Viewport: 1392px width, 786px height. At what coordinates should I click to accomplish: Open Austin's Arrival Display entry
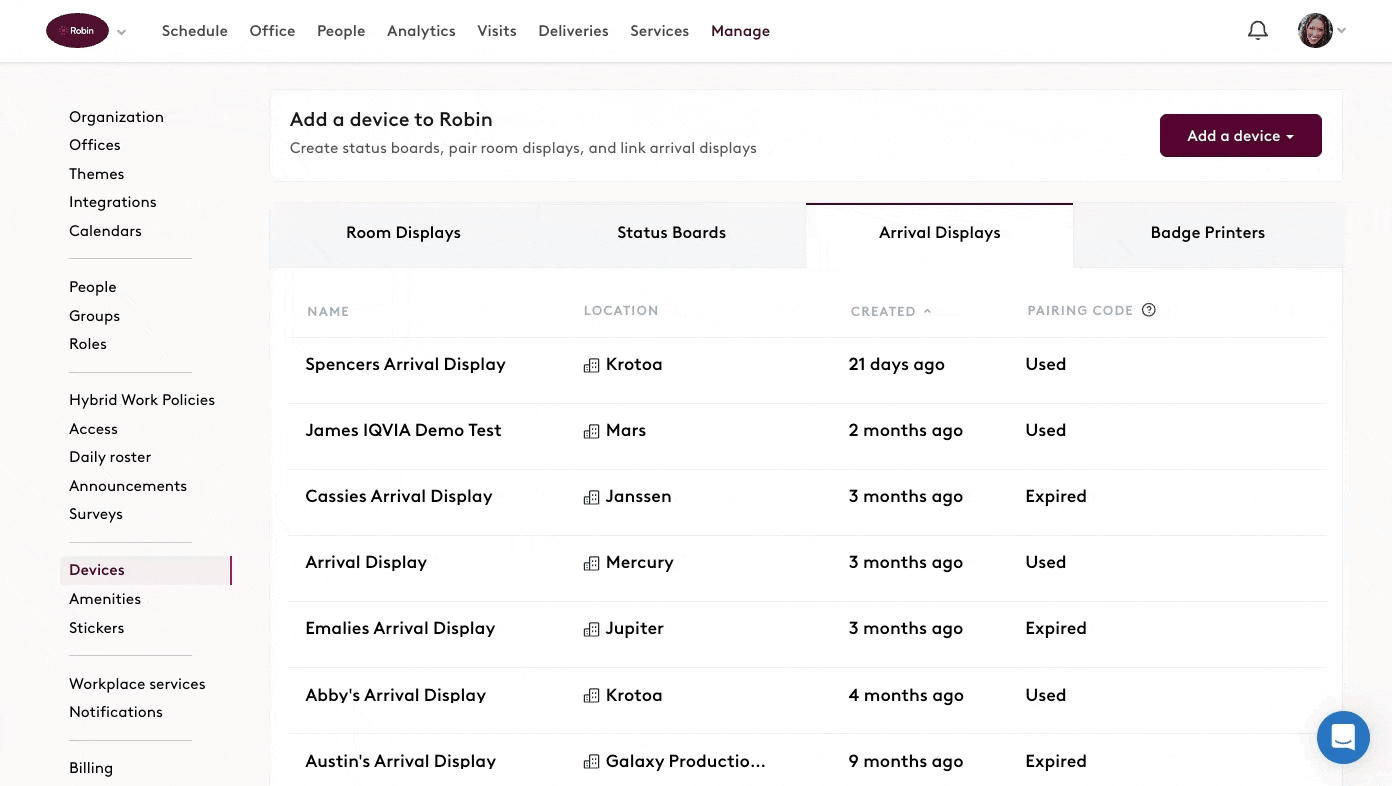(x=400, y=762)
